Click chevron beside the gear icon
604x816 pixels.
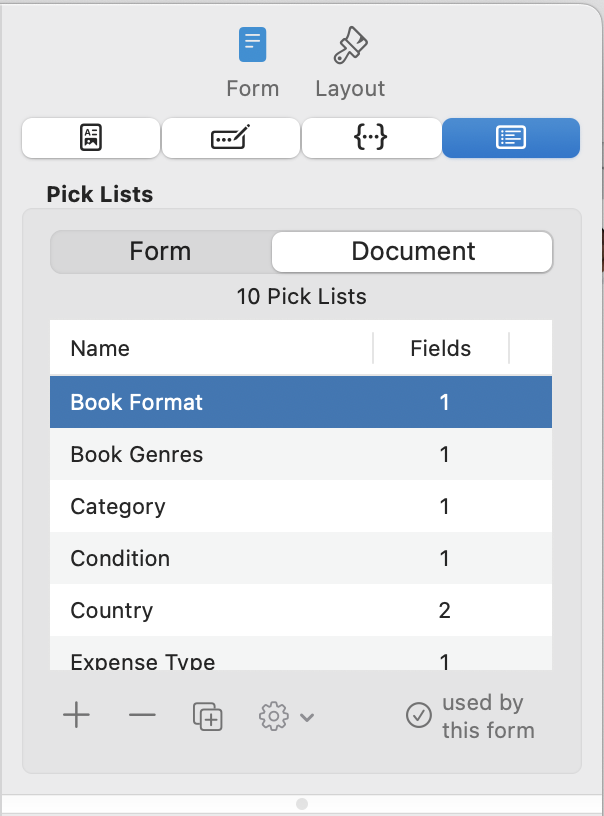pyautogui.click(x=307, y=717)
